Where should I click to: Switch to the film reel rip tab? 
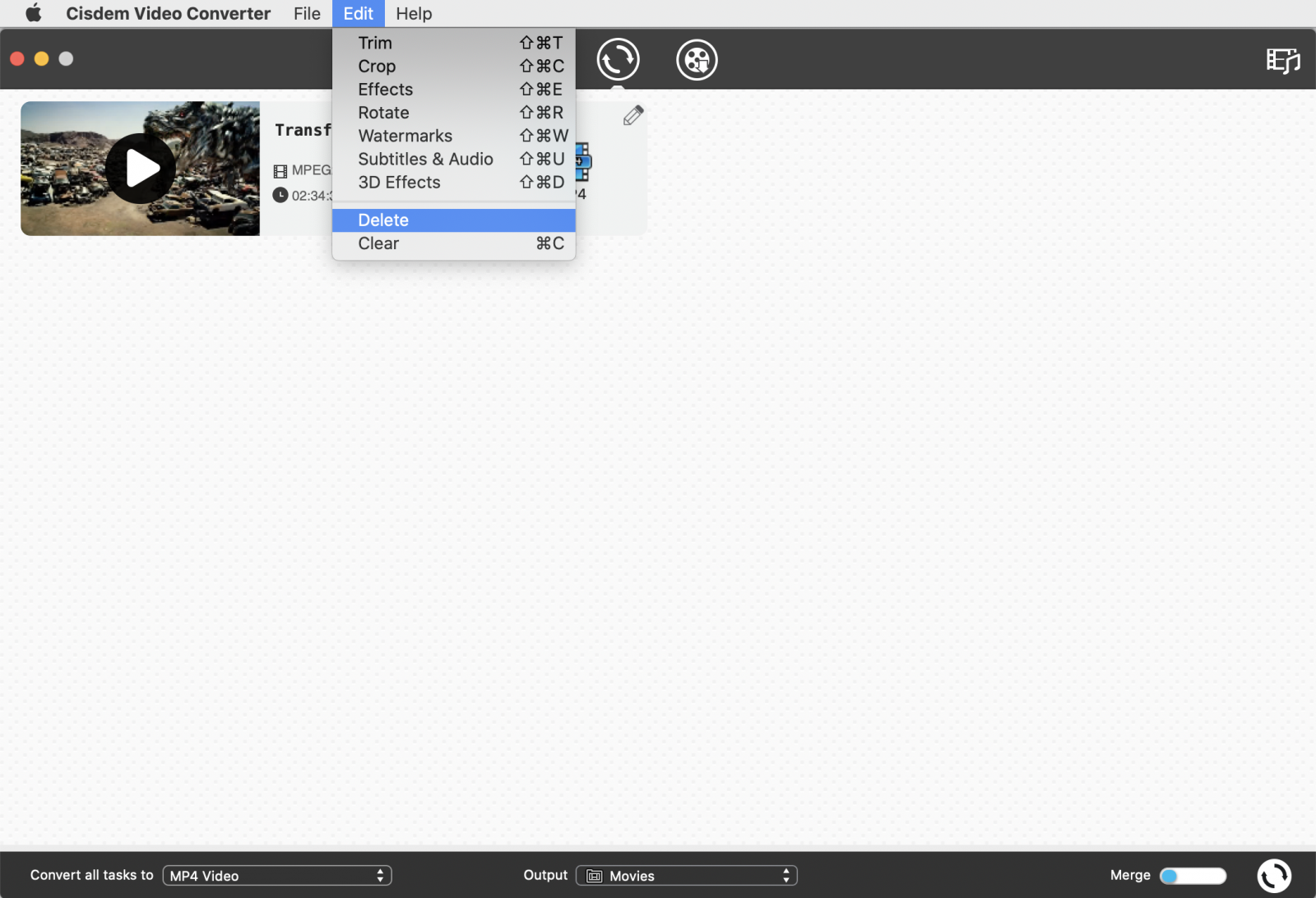(x=697, y=59)
